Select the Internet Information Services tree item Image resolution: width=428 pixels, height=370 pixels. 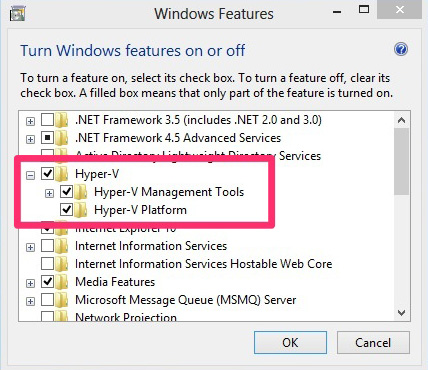click(x=151, y=246)
